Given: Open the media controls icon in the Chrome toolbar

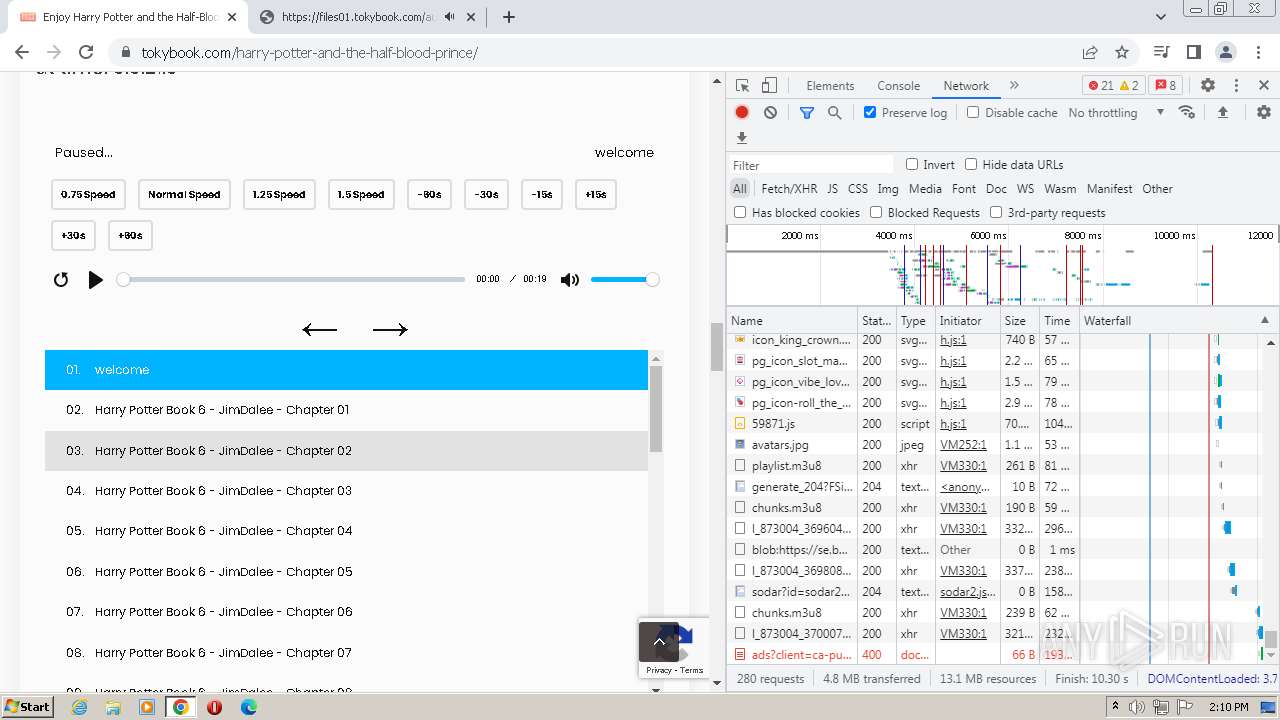Looking at the screenshot, I should pyautogui.click(x=1161, y=52).
